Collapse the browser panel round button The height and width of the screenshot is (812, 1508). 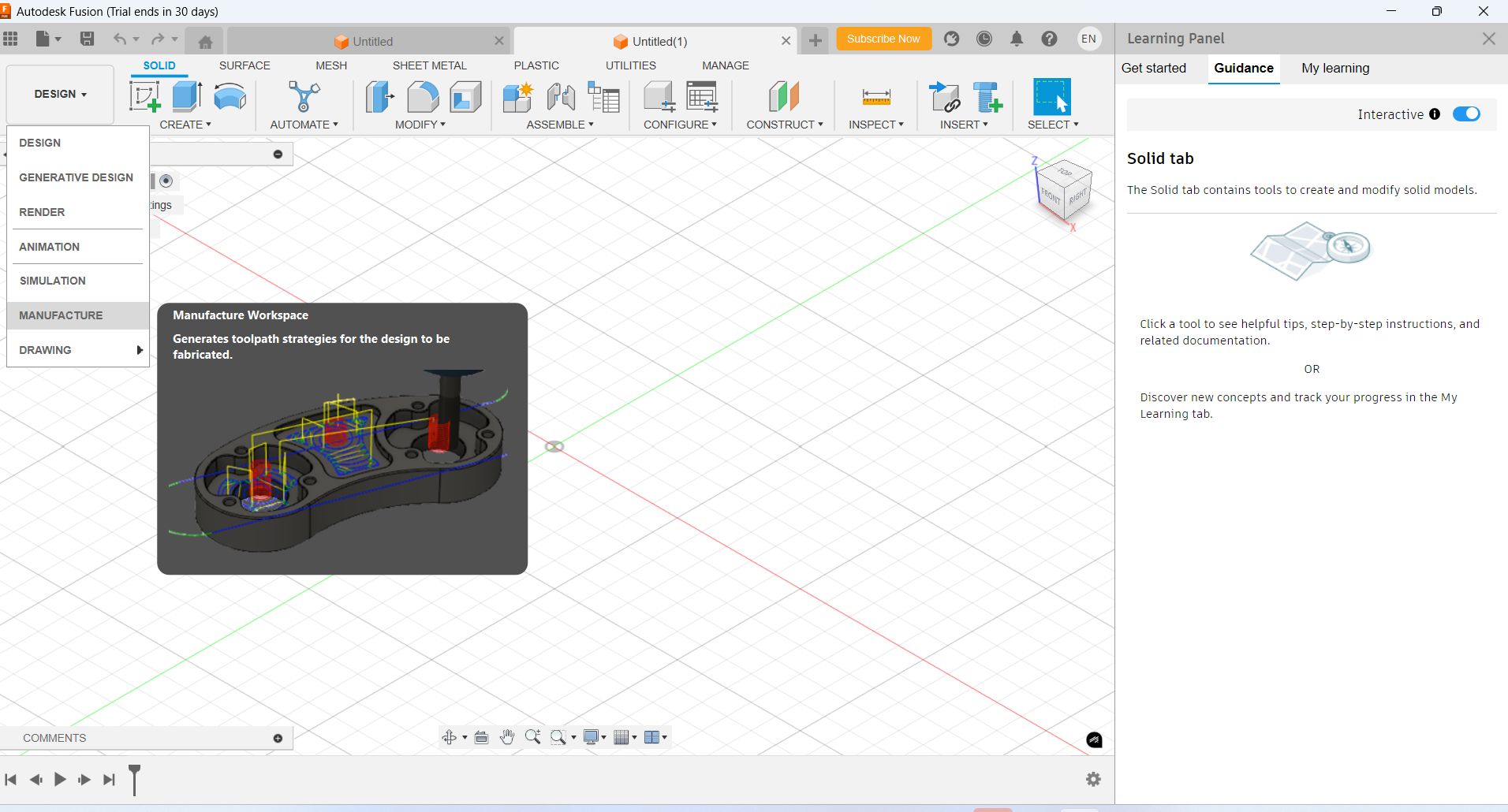[x=278, y=155]
